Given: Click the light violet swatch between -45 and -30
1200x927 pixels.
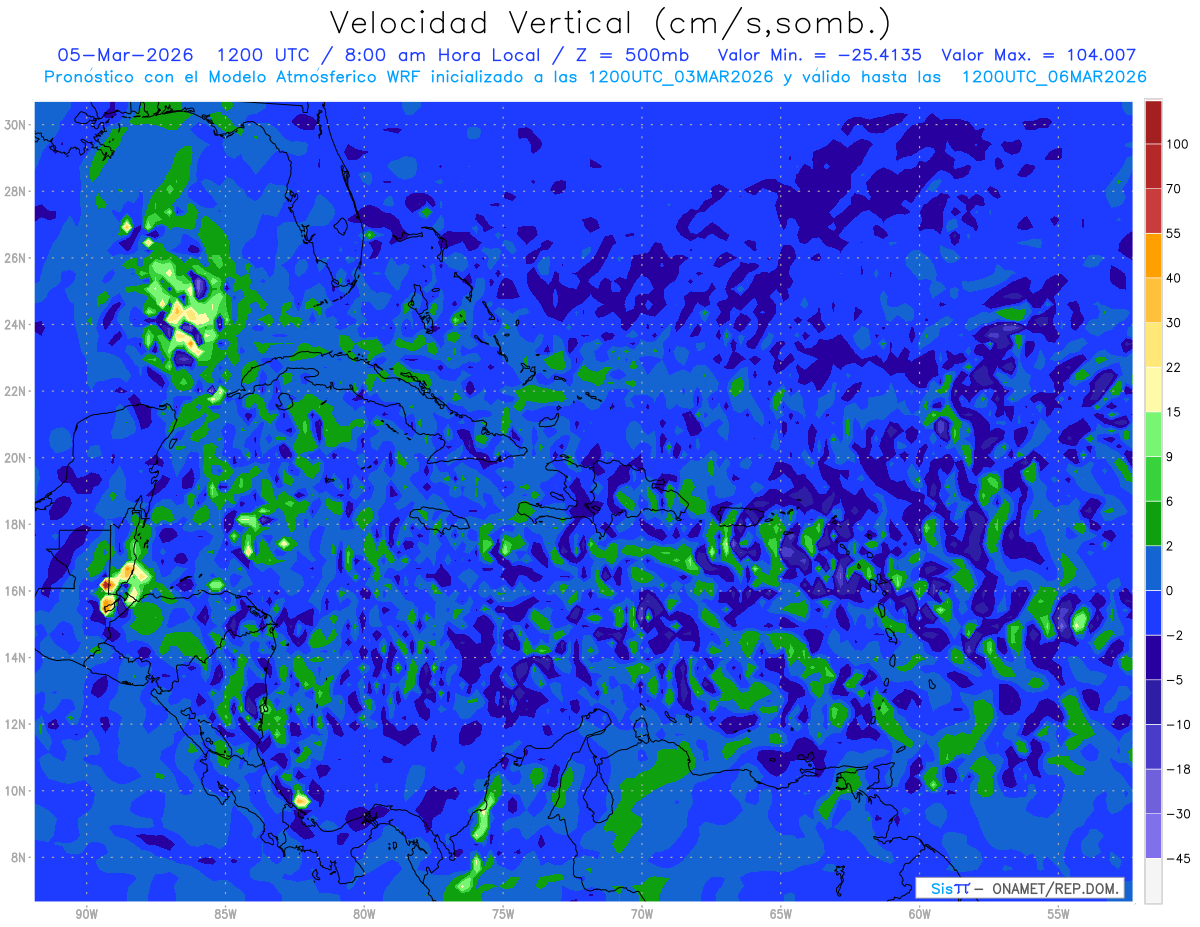Looking at the screenshot, I should [x=1153, y=836].
